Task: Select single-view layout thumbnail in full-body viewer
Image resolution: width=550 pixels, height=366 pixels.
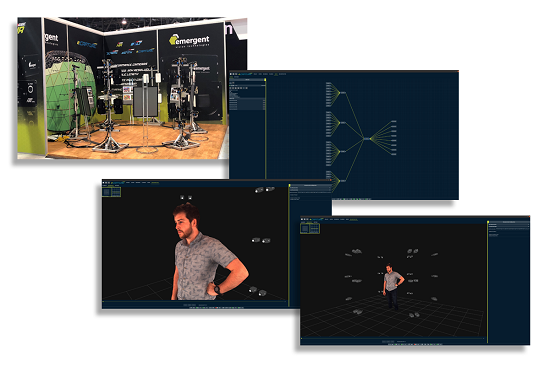Action: (x=305, y=229)
